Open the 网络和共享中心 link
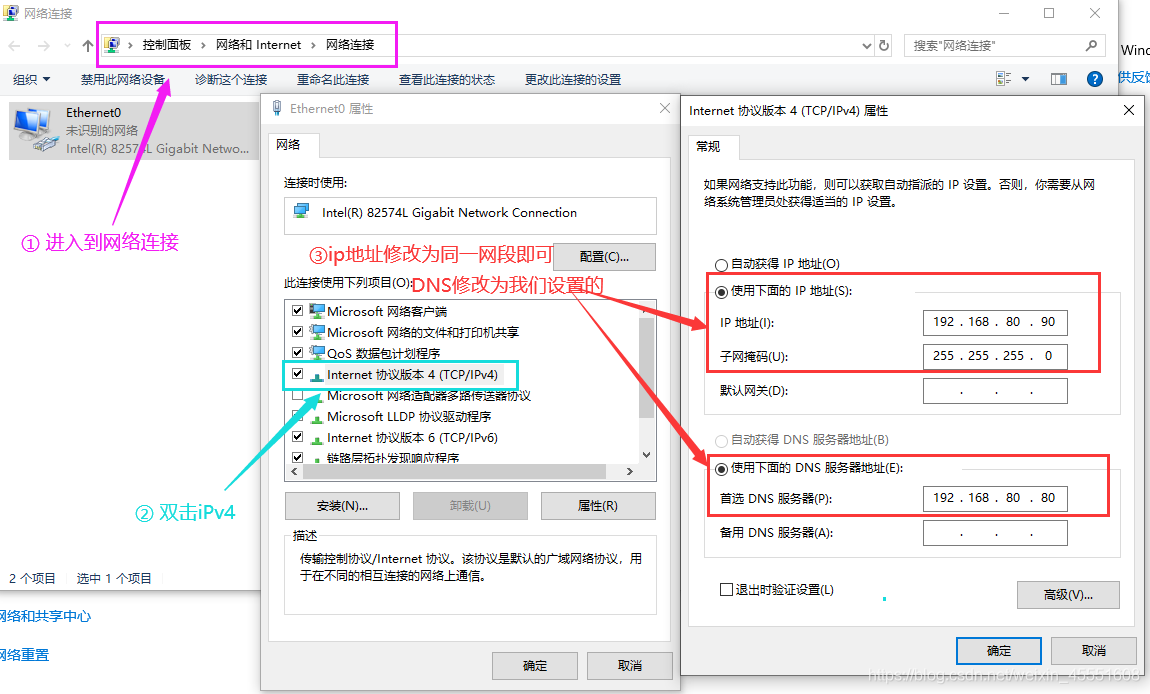This screenshot has height=694, width=1150. 45,616
